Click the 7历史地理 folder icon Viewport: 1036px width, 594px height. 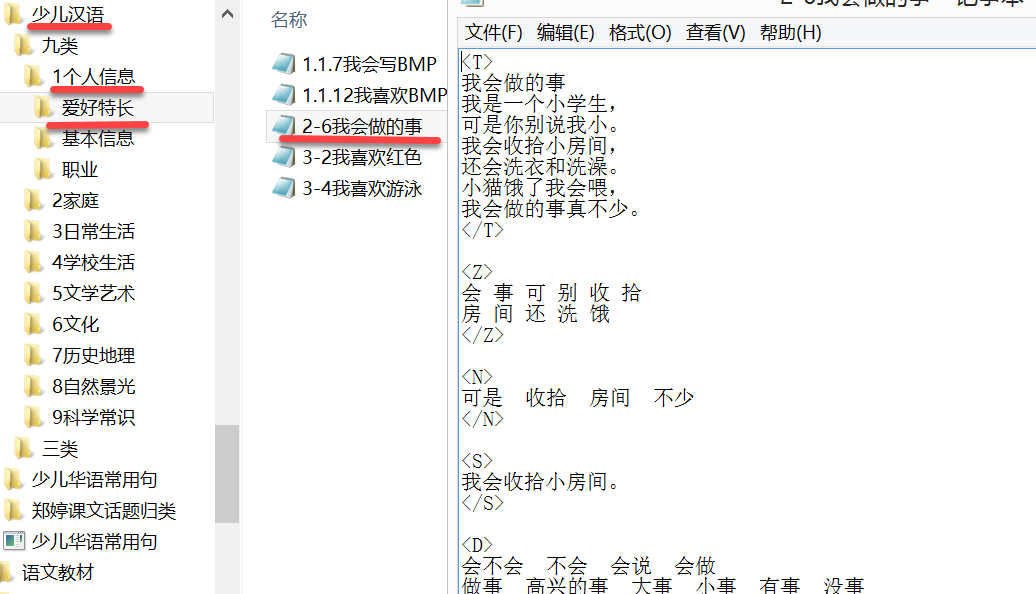tap(34, 355)
